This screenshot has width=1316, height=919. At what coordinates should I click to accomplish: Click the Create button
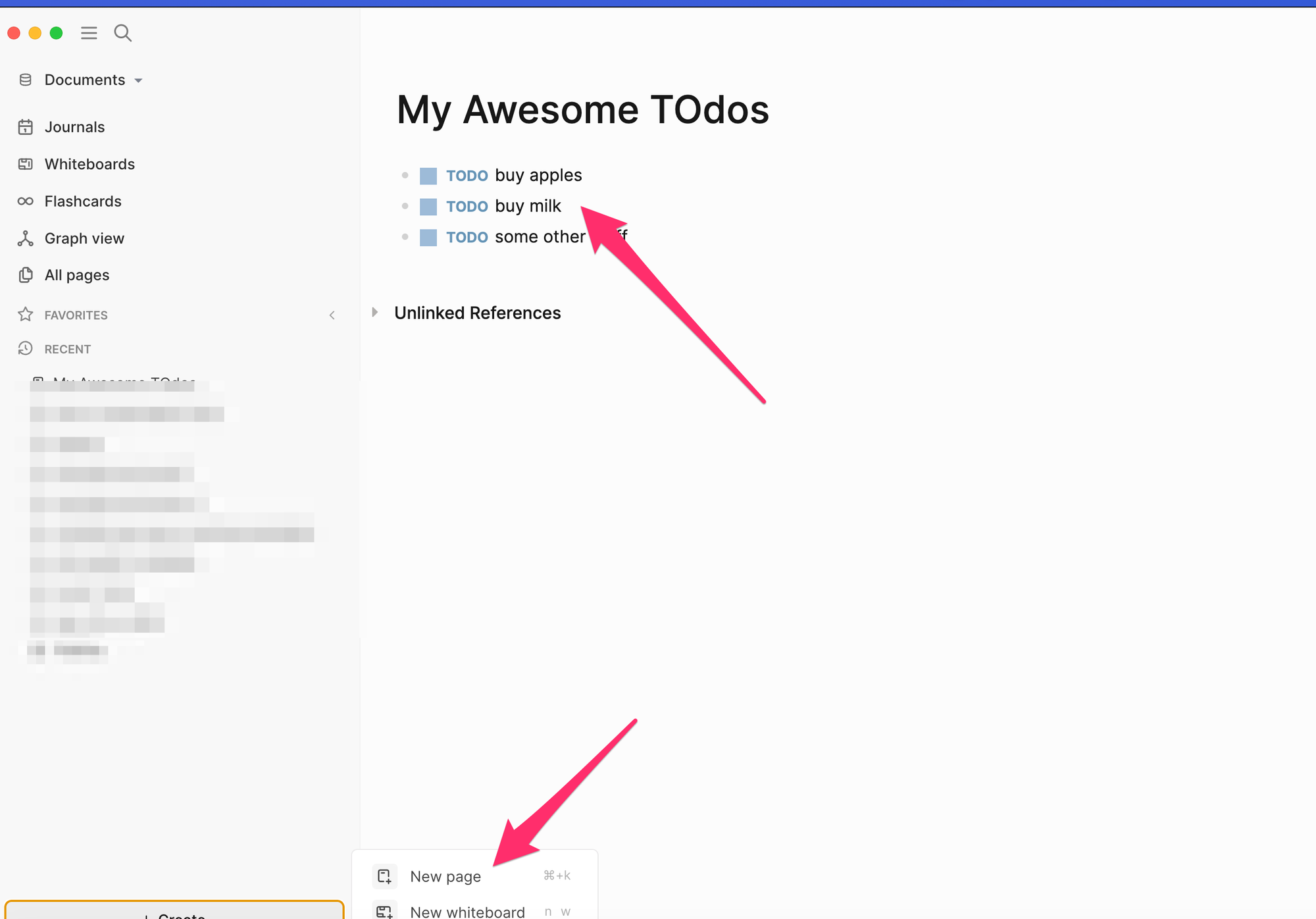(174, 912)
